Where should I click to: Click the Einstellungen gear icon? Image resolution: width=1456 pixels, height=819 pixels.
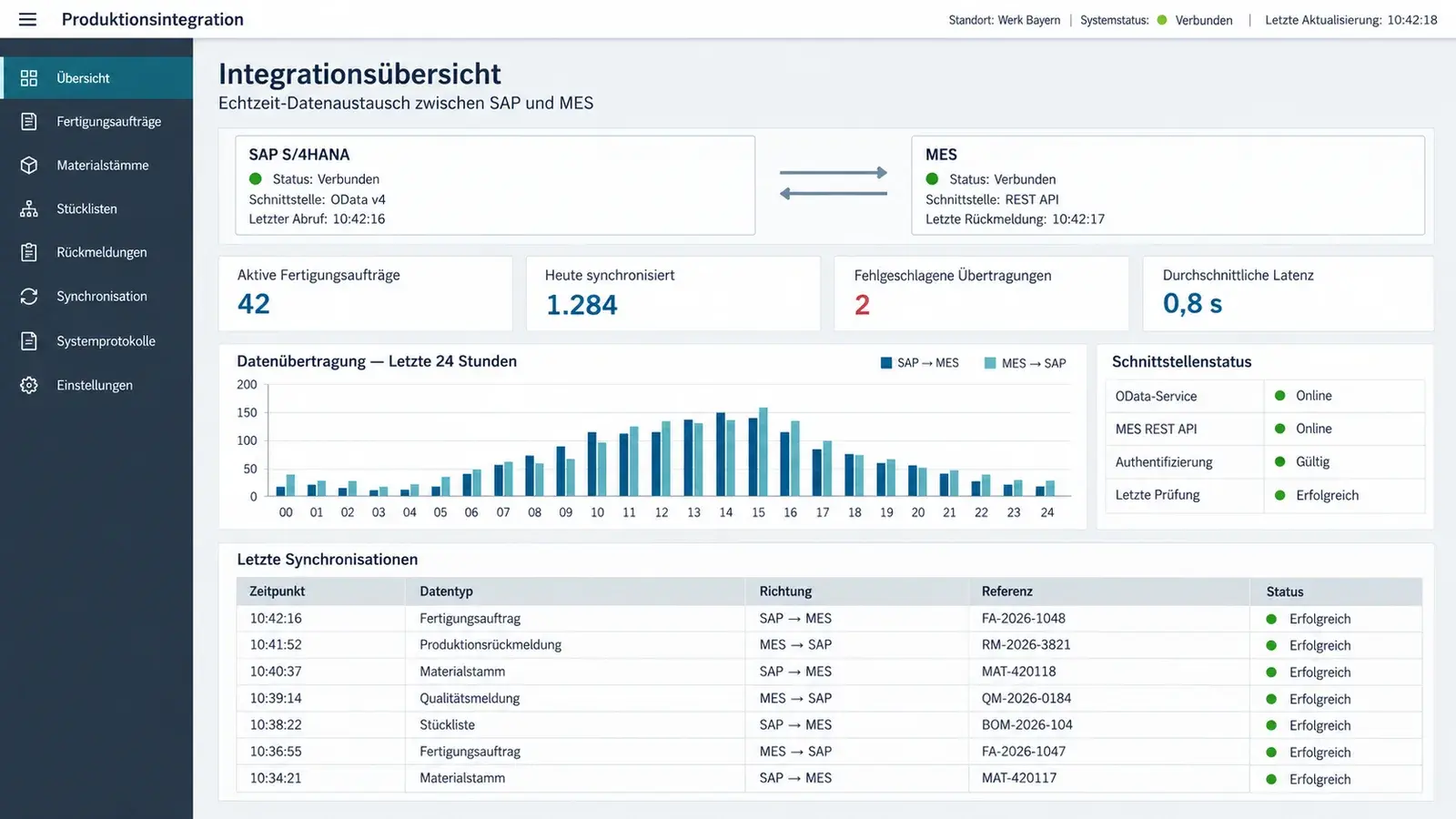tap(29, 385)
